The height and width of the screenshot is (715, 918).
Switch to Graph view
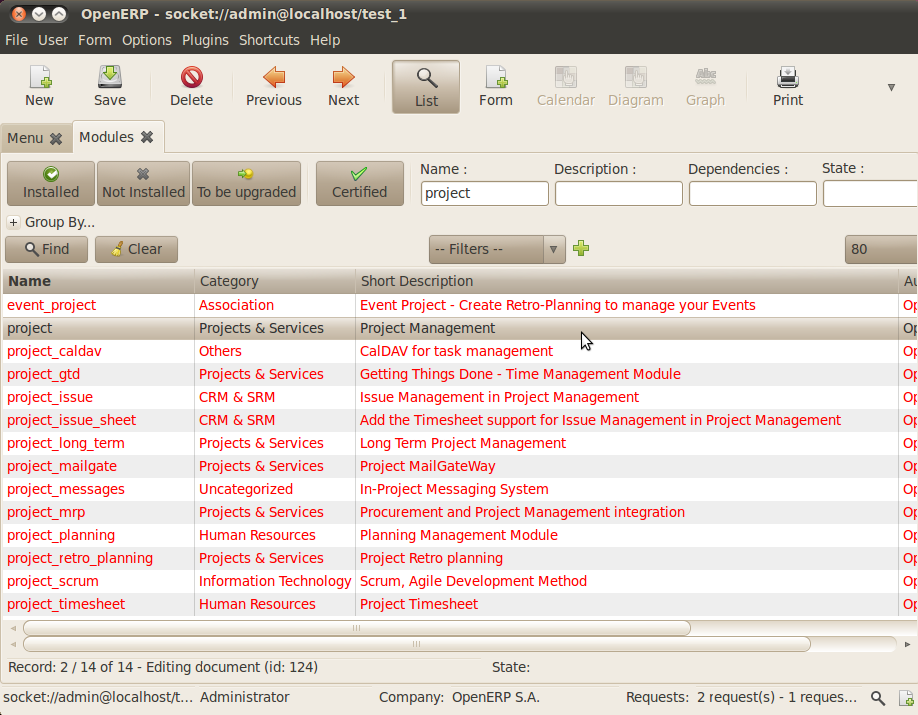(705, 86)
